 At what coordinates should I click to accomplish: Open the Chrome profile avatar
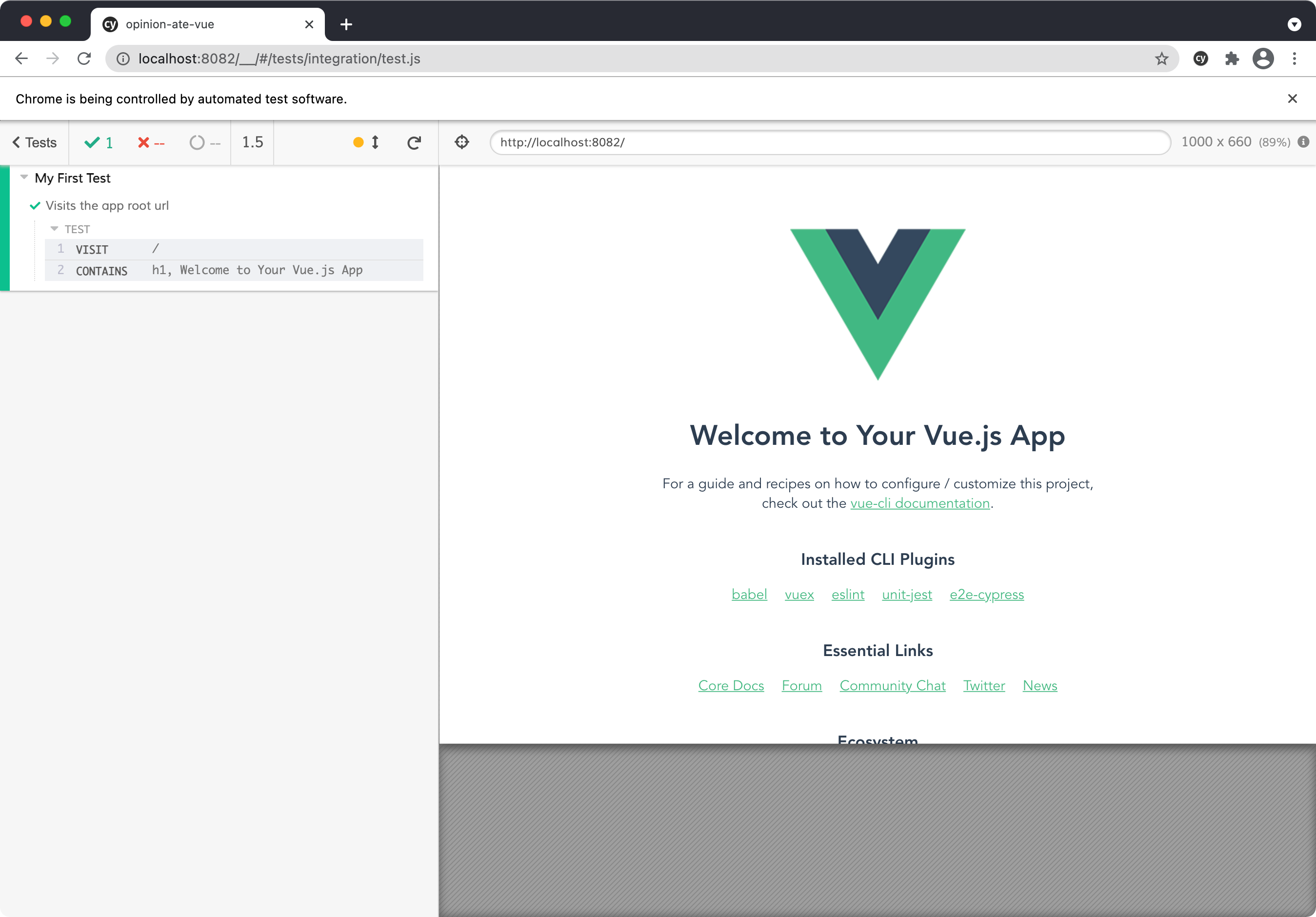(x=1263, y=59)
